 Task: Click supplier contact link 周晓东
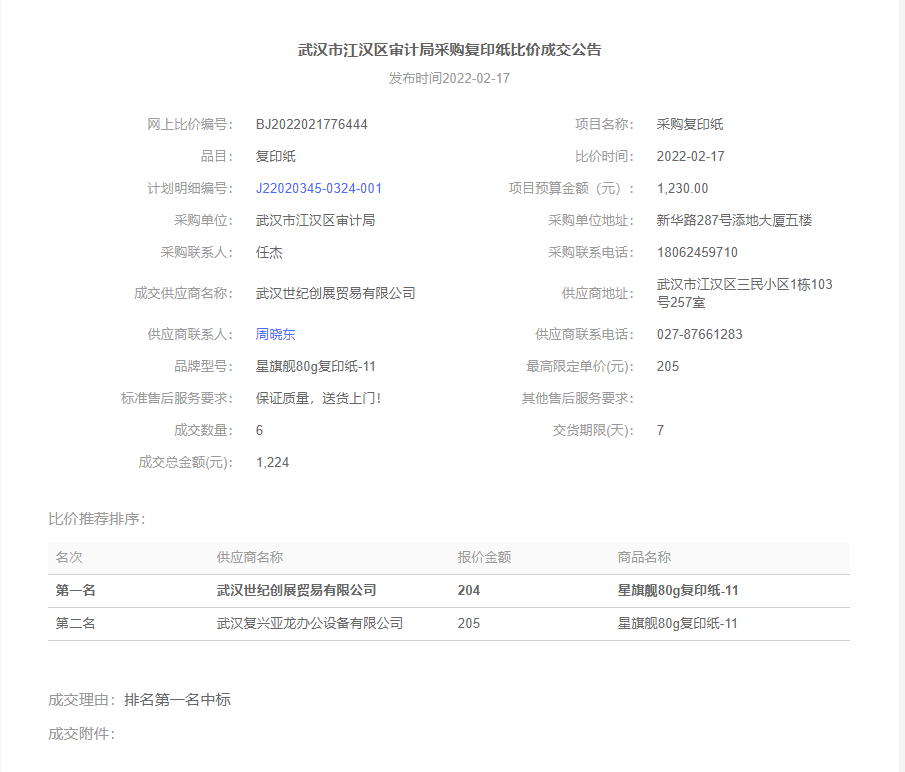point(276,335)
